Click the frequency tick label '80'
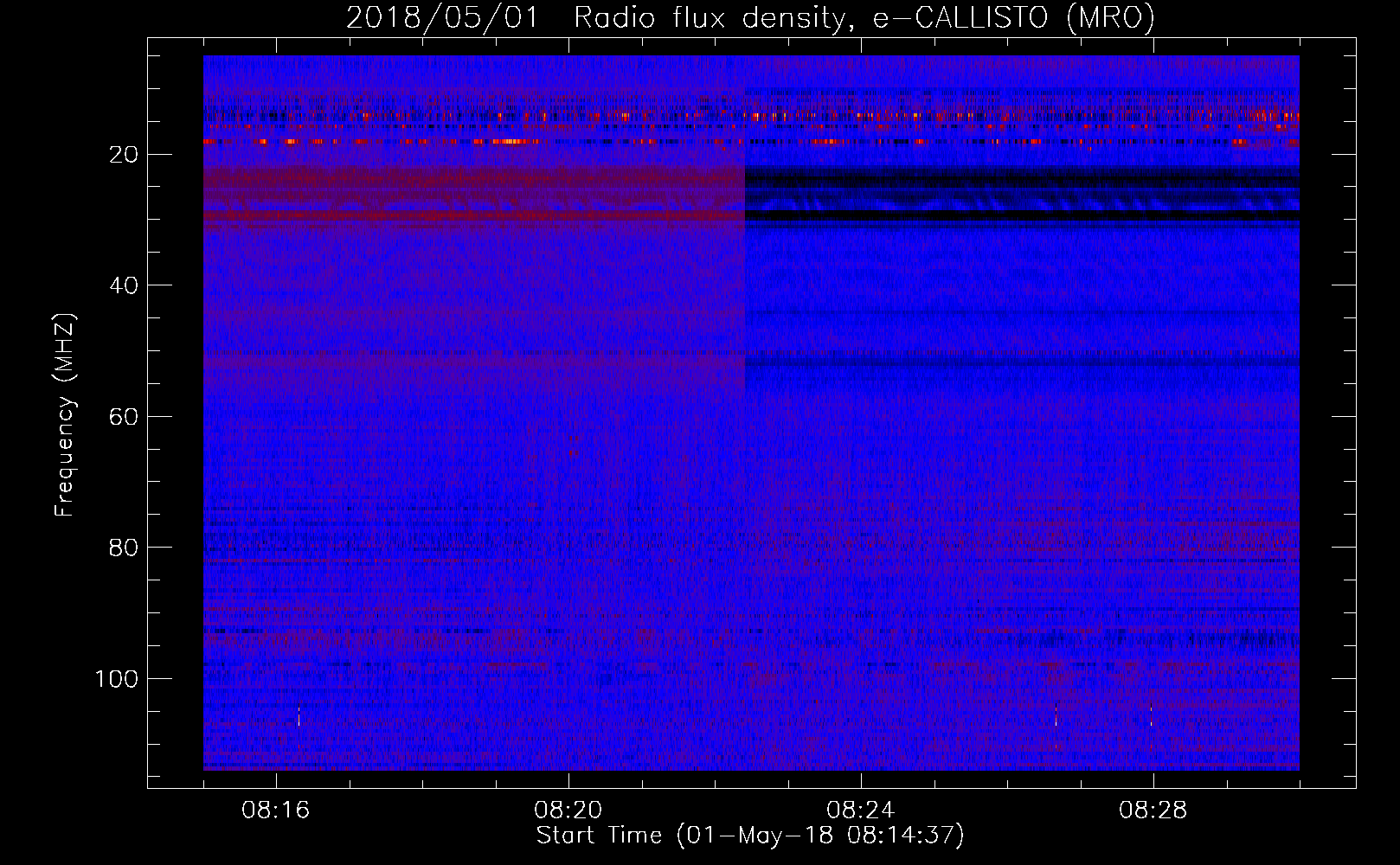Image resolution: width=1400 pixels, height=865 pixels. click(124, 548)
